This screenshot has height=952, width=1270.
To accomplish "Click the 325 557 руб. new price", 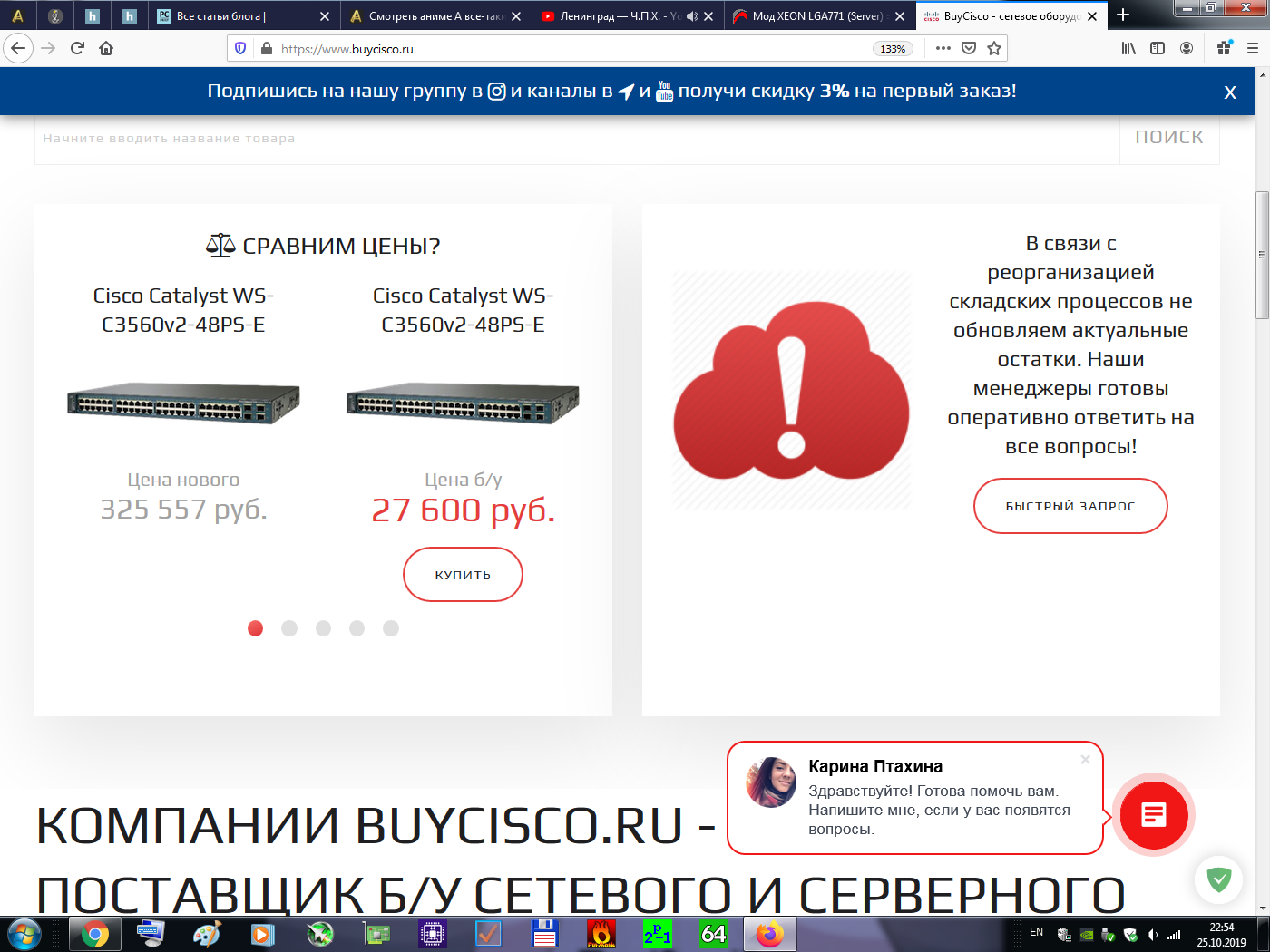I will click(184, 510).
